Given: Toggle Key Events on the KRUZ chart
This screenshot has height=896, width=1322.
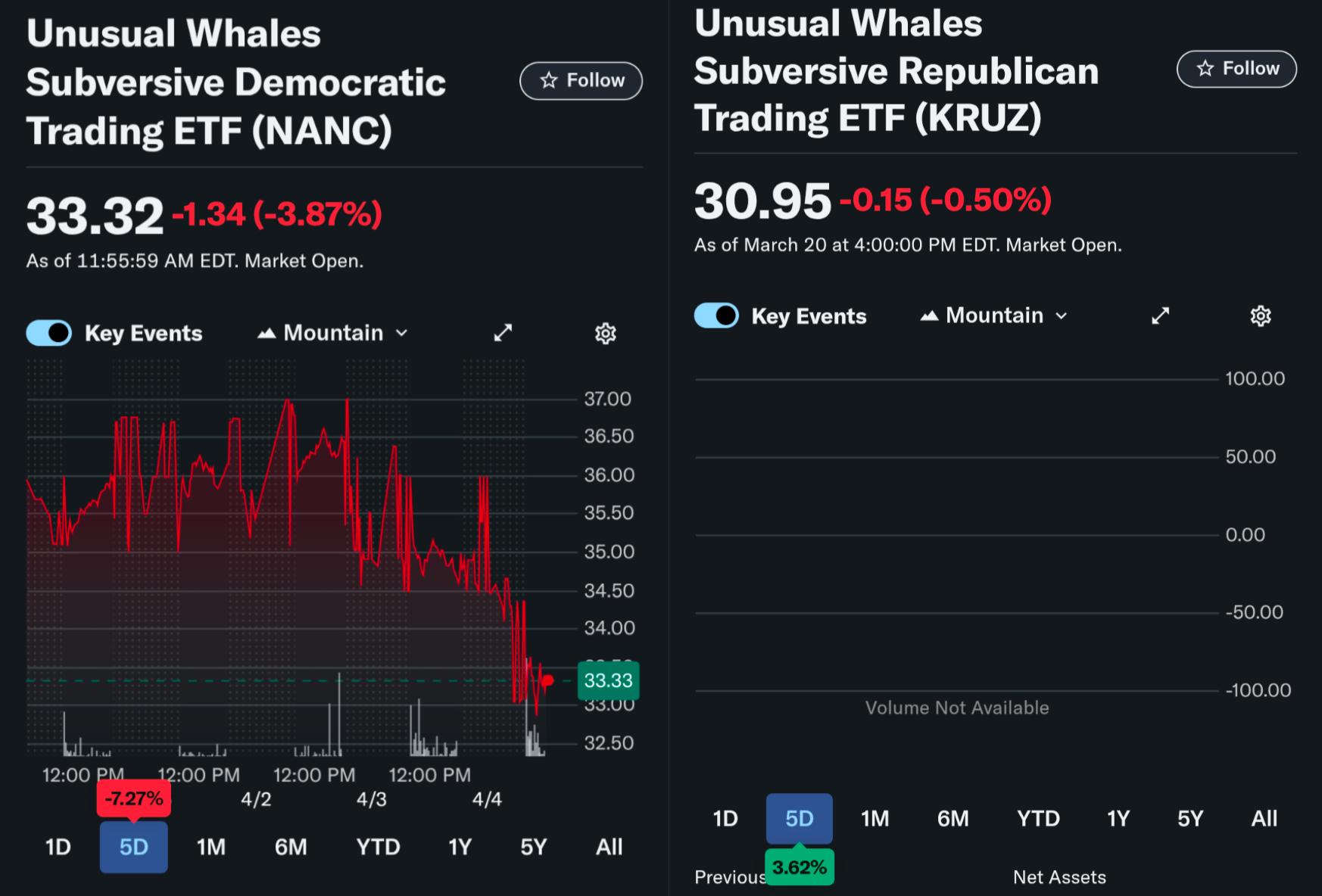Looking at the screenshot, I should pos(716,316).
